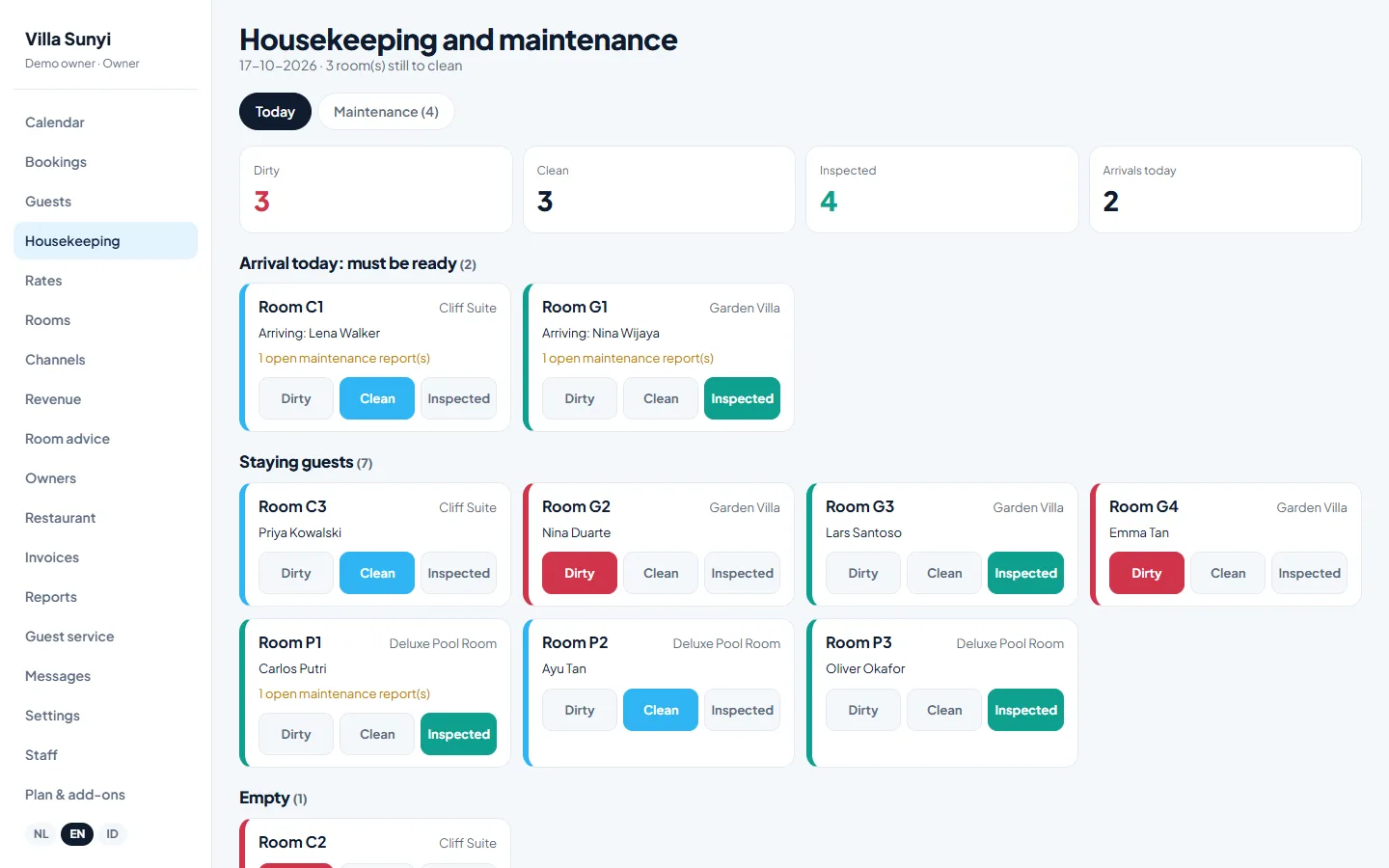The height and width of the screenshot is (868, 1389).
Task: Click the Villa Sunyi property name
Action: click(68, 40)
